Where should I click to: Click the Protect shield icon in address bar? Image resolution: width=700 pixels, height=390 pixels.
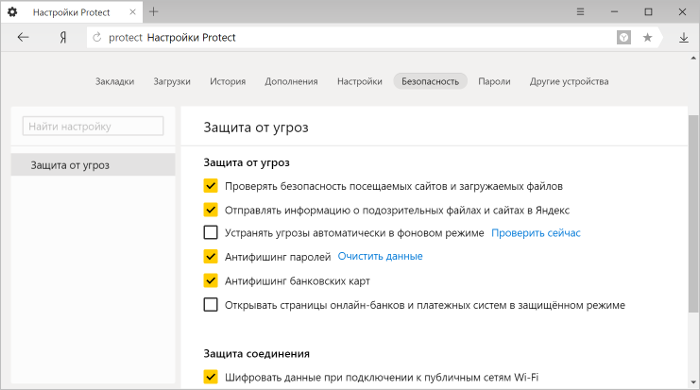tap(624, 37)
